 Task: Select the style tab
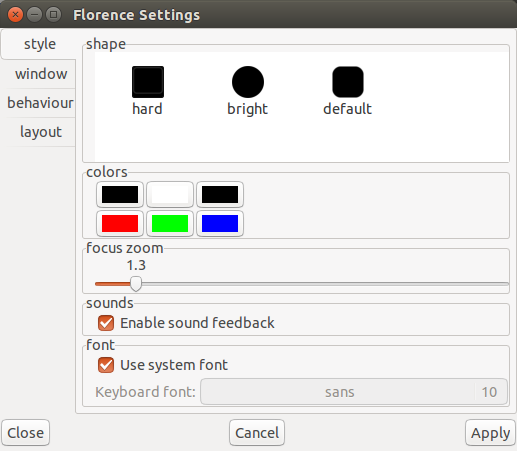coord(40,44)
